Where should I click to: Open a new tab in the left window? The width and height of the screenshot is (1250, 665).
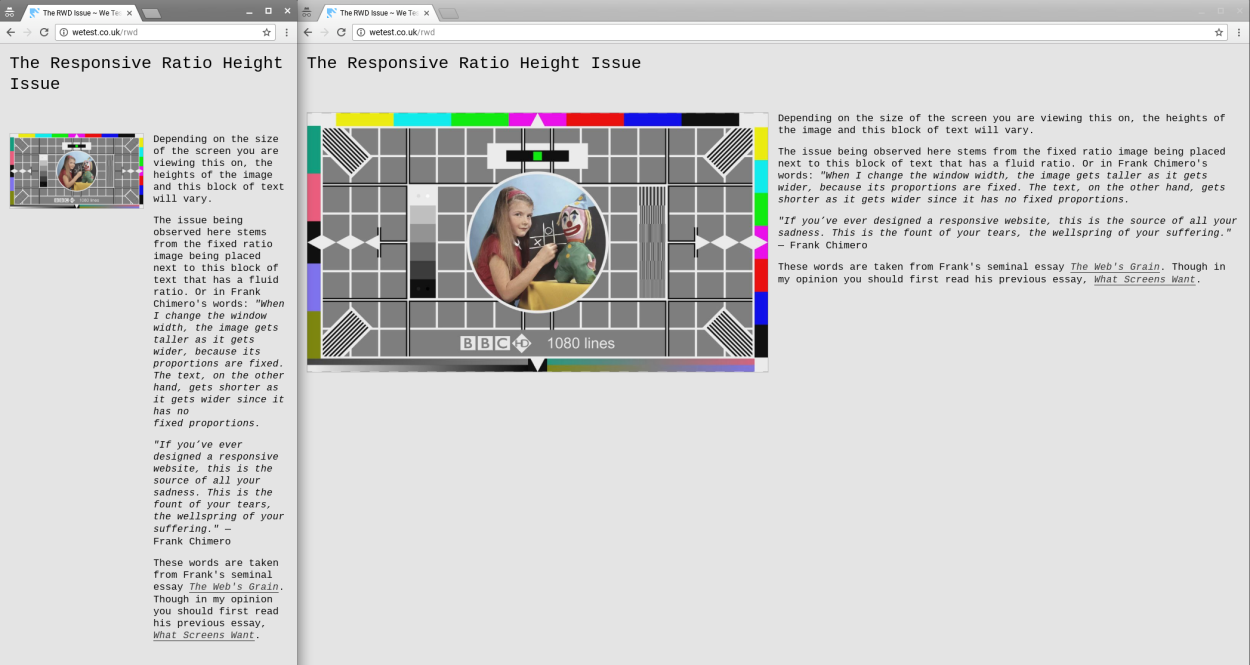[x=152, y=13]
